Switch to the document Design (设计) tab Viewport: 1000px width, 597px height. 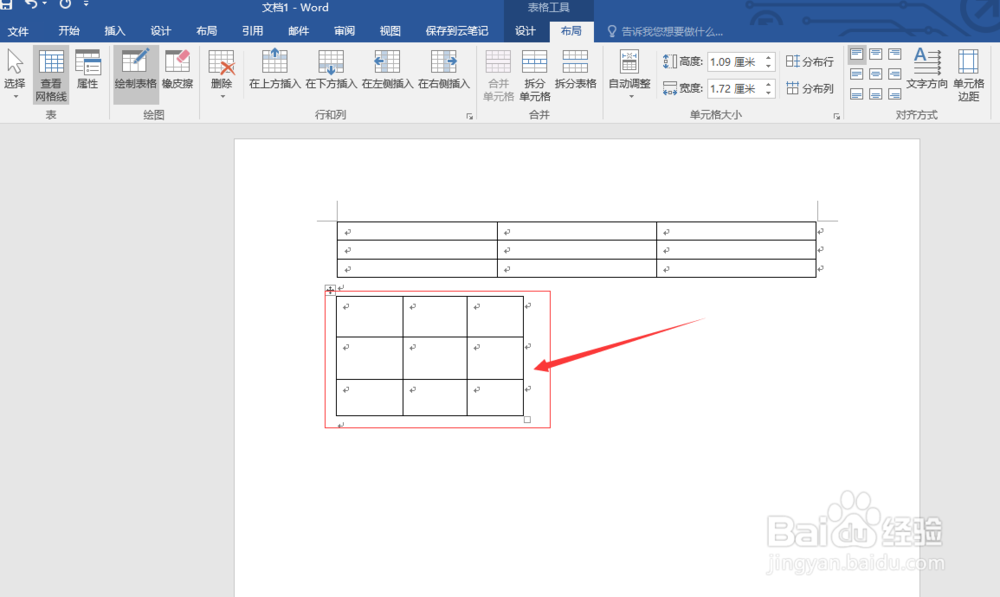coord(161,31)
